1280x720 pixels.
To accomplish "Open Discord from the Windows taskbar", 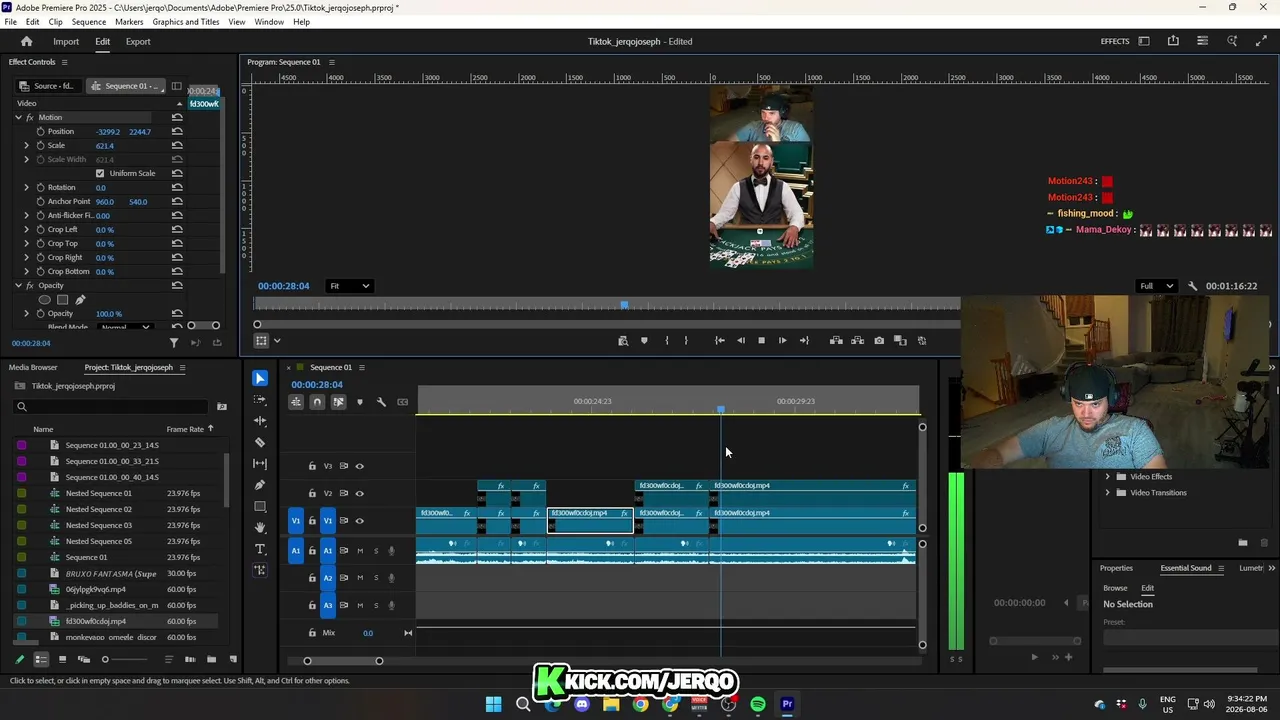I will pos(582,704).
